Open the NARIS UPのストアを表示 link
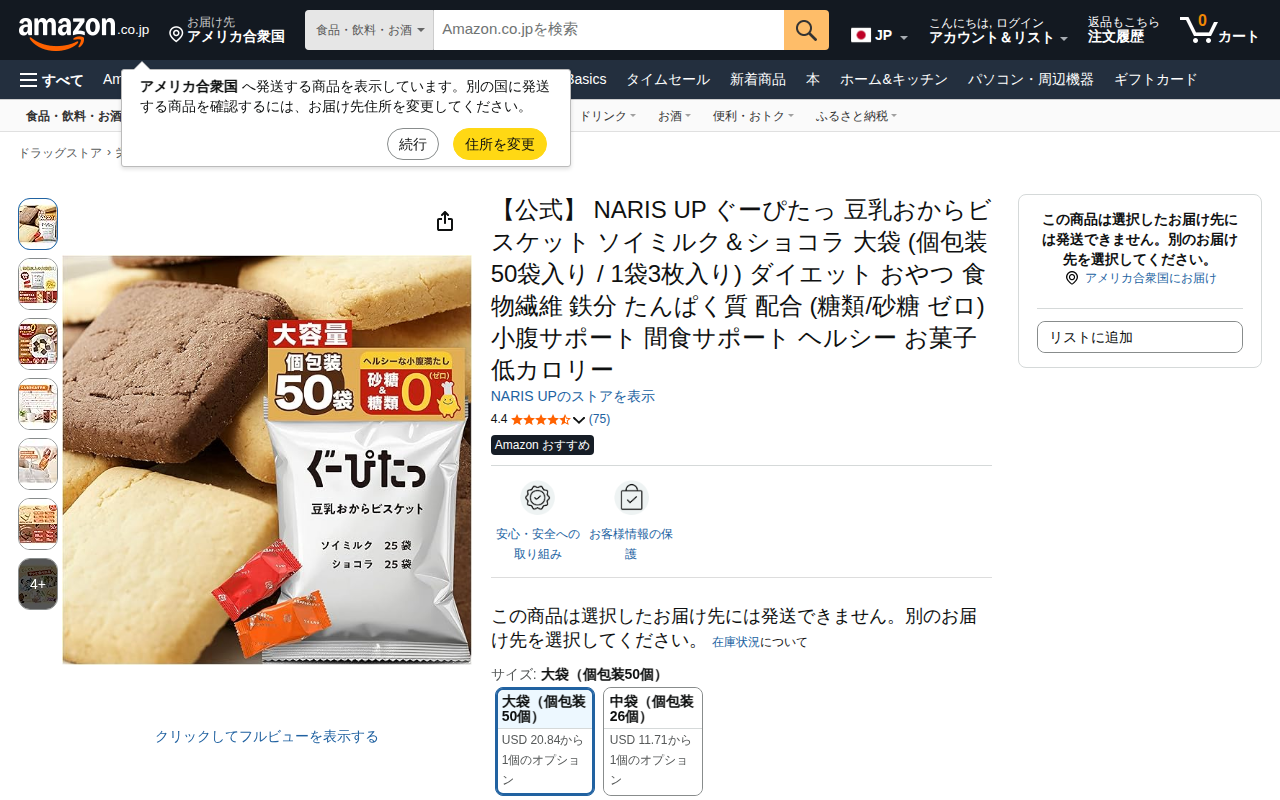This screenshot has width=1280, height=800. [x=573, y=396]
